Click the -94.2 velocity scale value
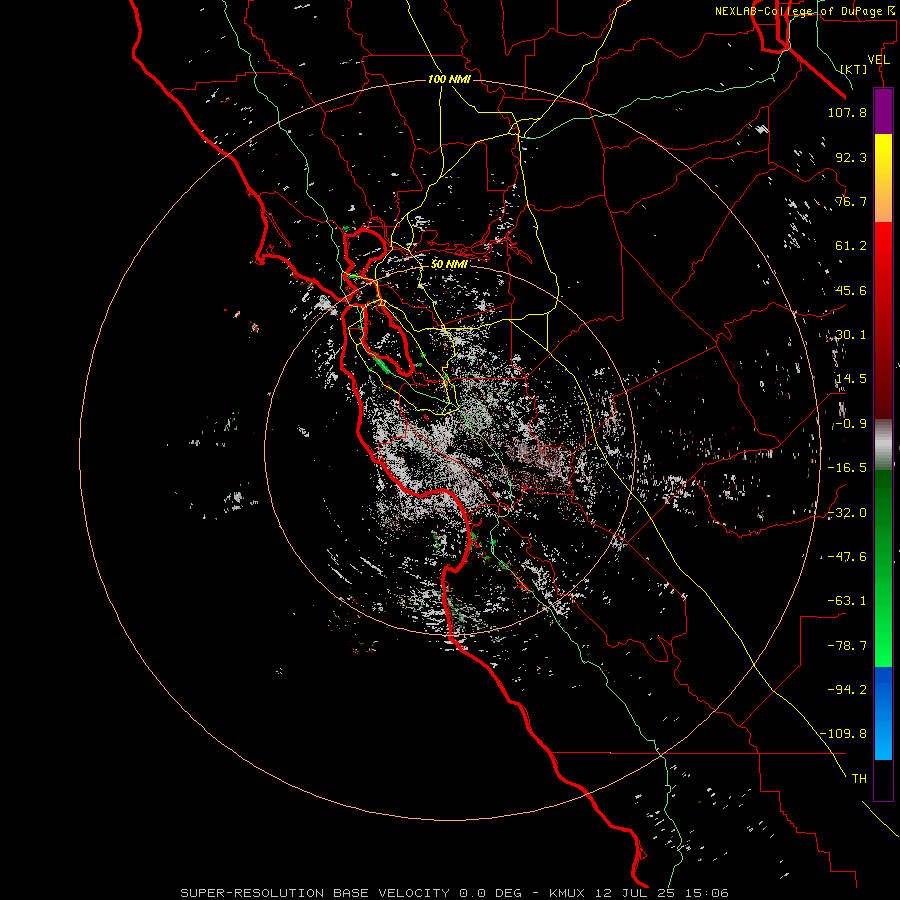Screen dimensions: 900x900 [847, 690]
